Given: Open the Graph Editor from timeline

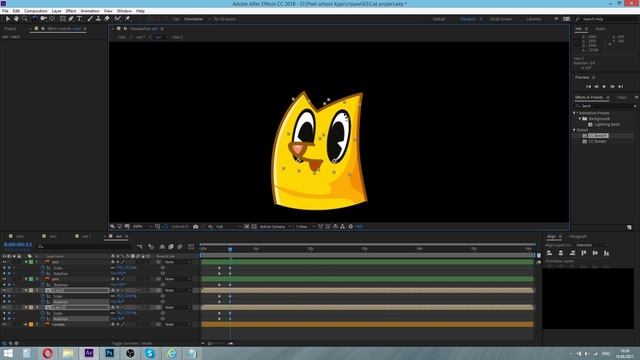Looking at the screenshot, I should 191,247.
